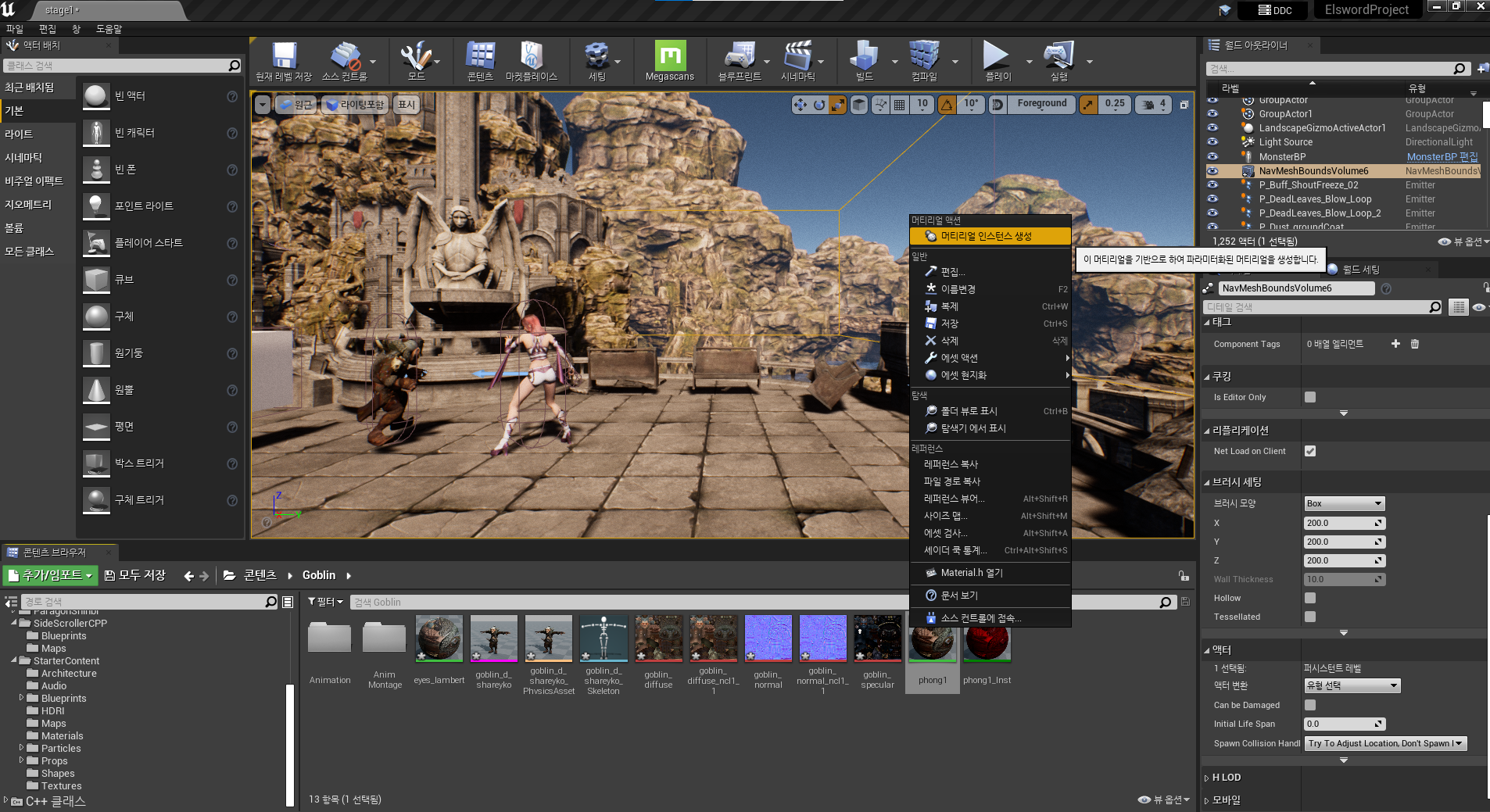Clear Component Tags array with trash icon
Image resolution: width=1490 pixels, height=812 pixels.
(x=1414, y=344)
